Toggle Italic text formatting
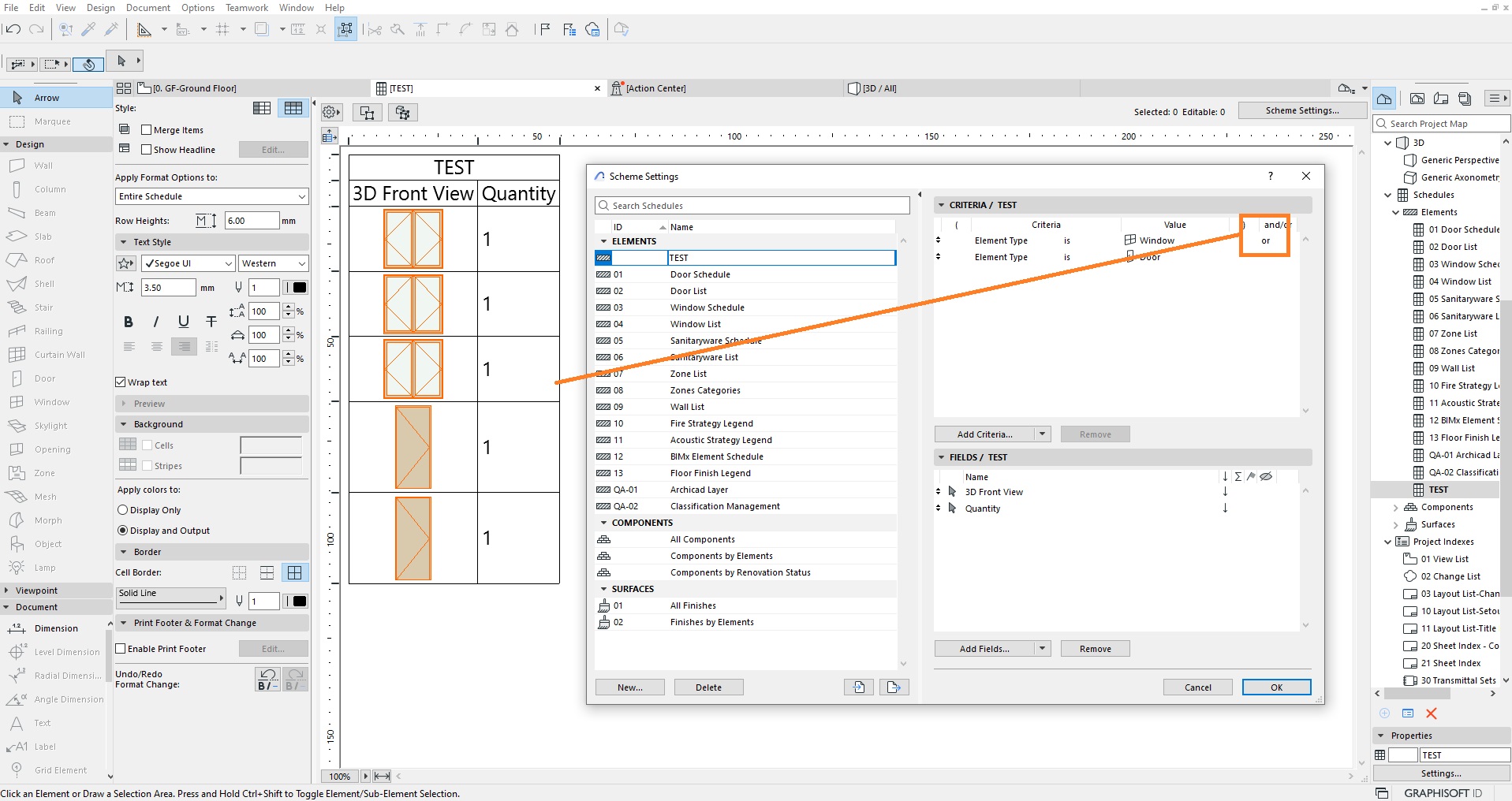1512x801 pixels. (x=156, y=322)
